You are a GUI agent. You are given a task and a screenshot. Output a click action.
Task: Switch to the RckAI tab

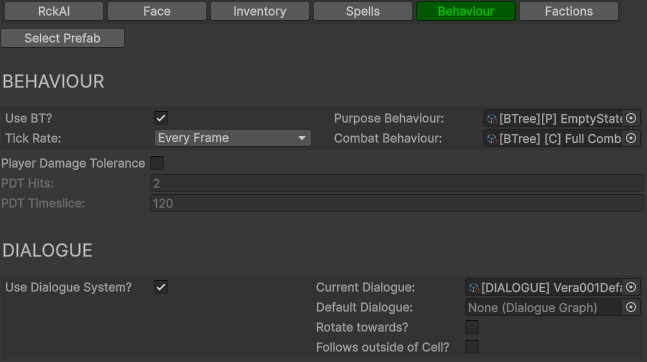point(54,11)
